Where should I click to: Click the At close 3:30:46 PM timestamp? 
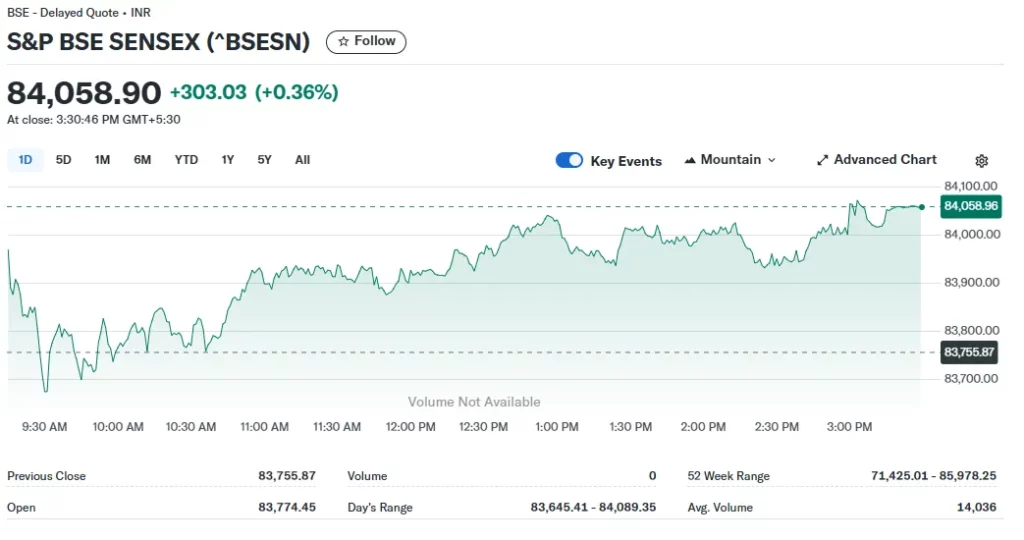tap(94, 119)
